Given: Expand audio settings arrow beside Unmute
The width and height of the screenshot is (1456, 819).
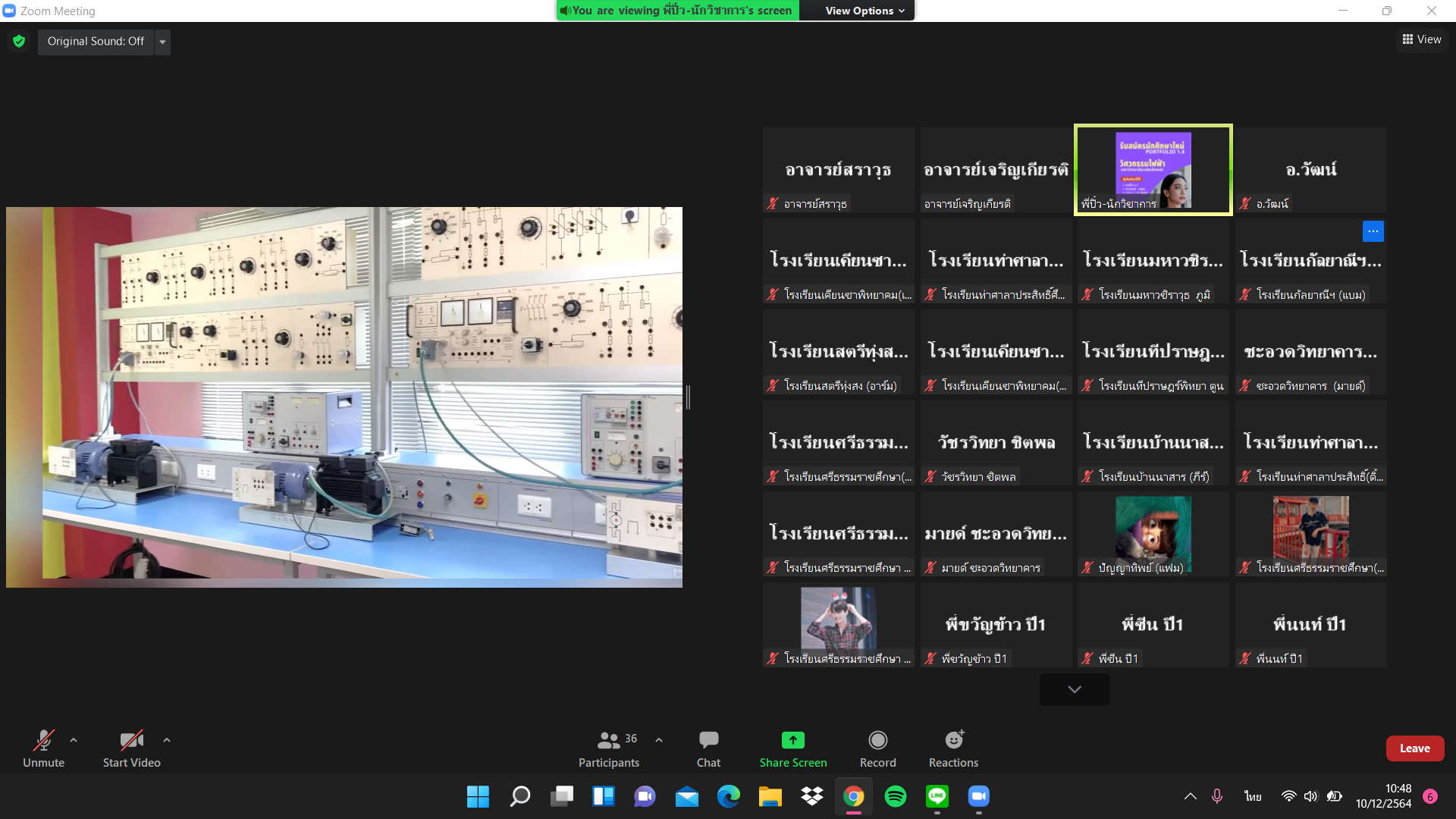Looking at the screenshot, I should 74,739.
